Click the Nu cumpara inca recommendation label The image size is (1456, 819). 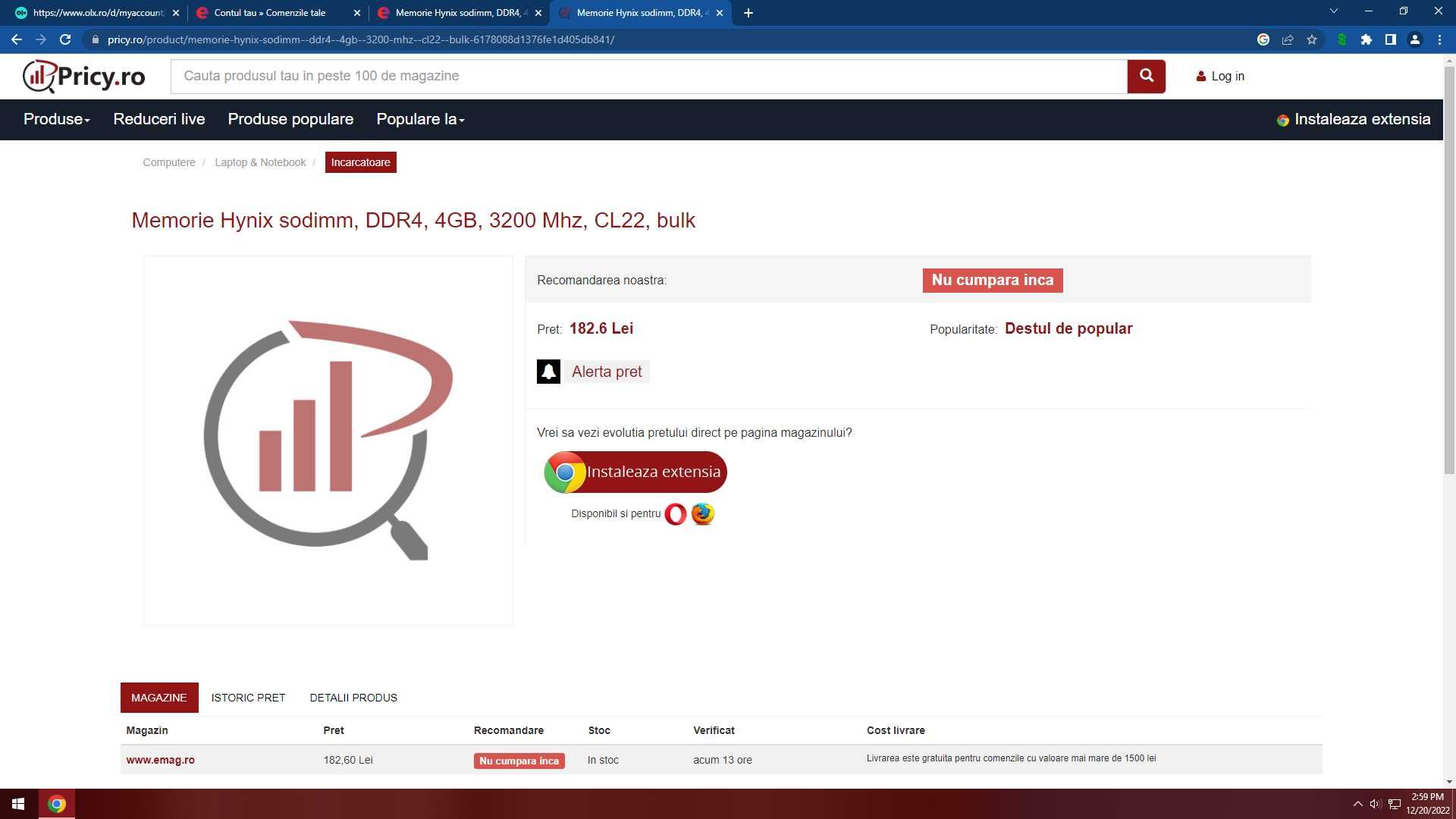993,280
